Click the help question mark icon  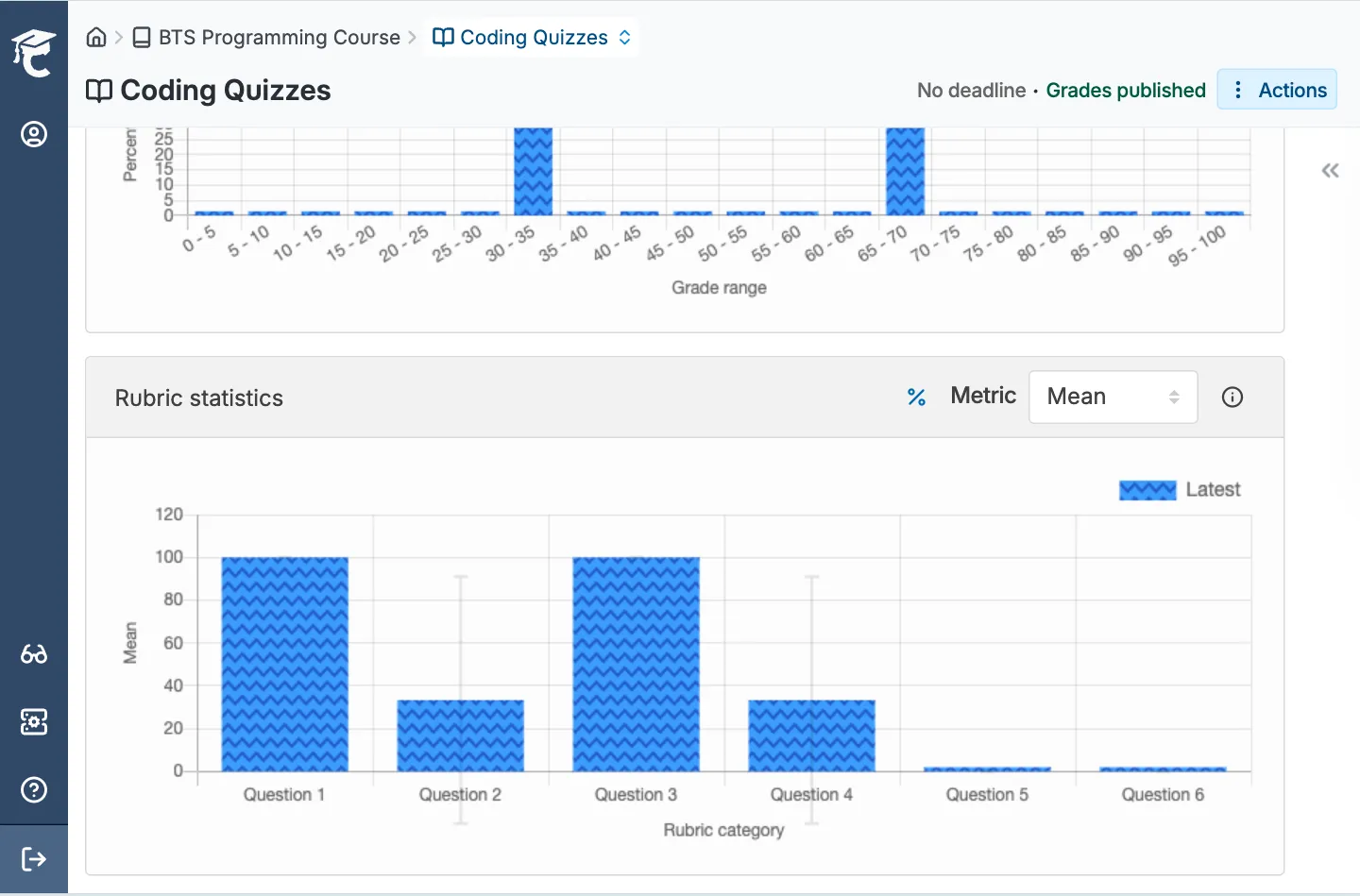click(x=34, y=790)
